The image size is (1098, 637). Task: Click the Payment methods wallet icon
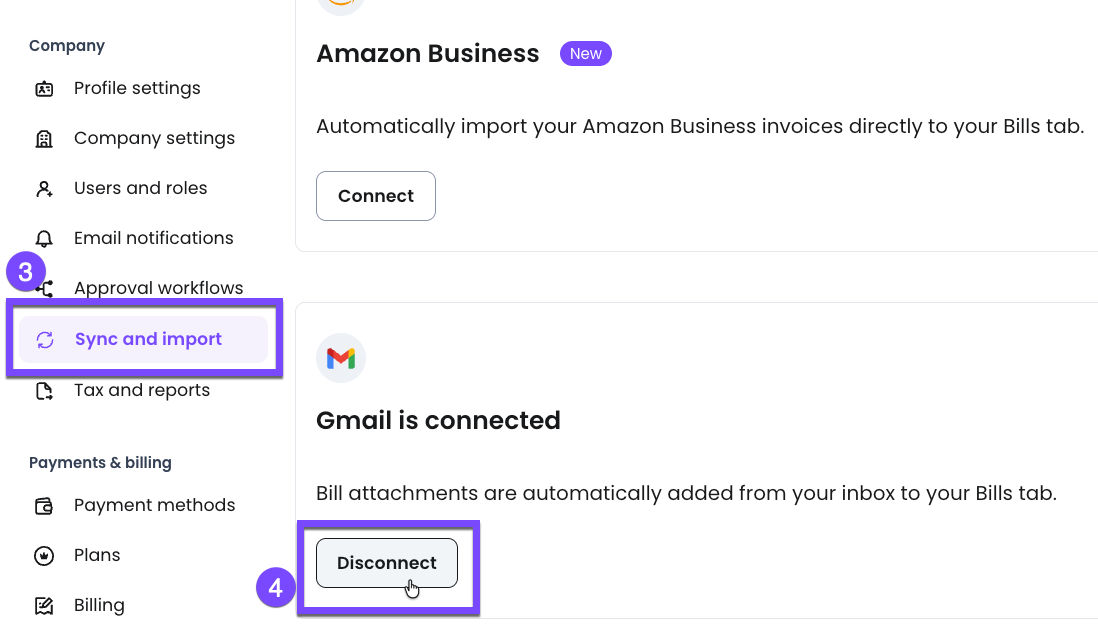44,506
